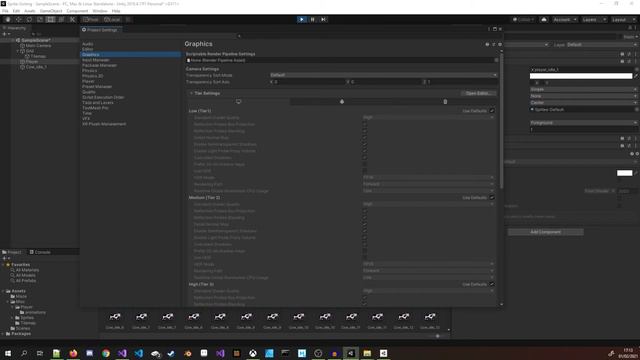Adjust the Project panel thumbnail size slider

(438, 336)
